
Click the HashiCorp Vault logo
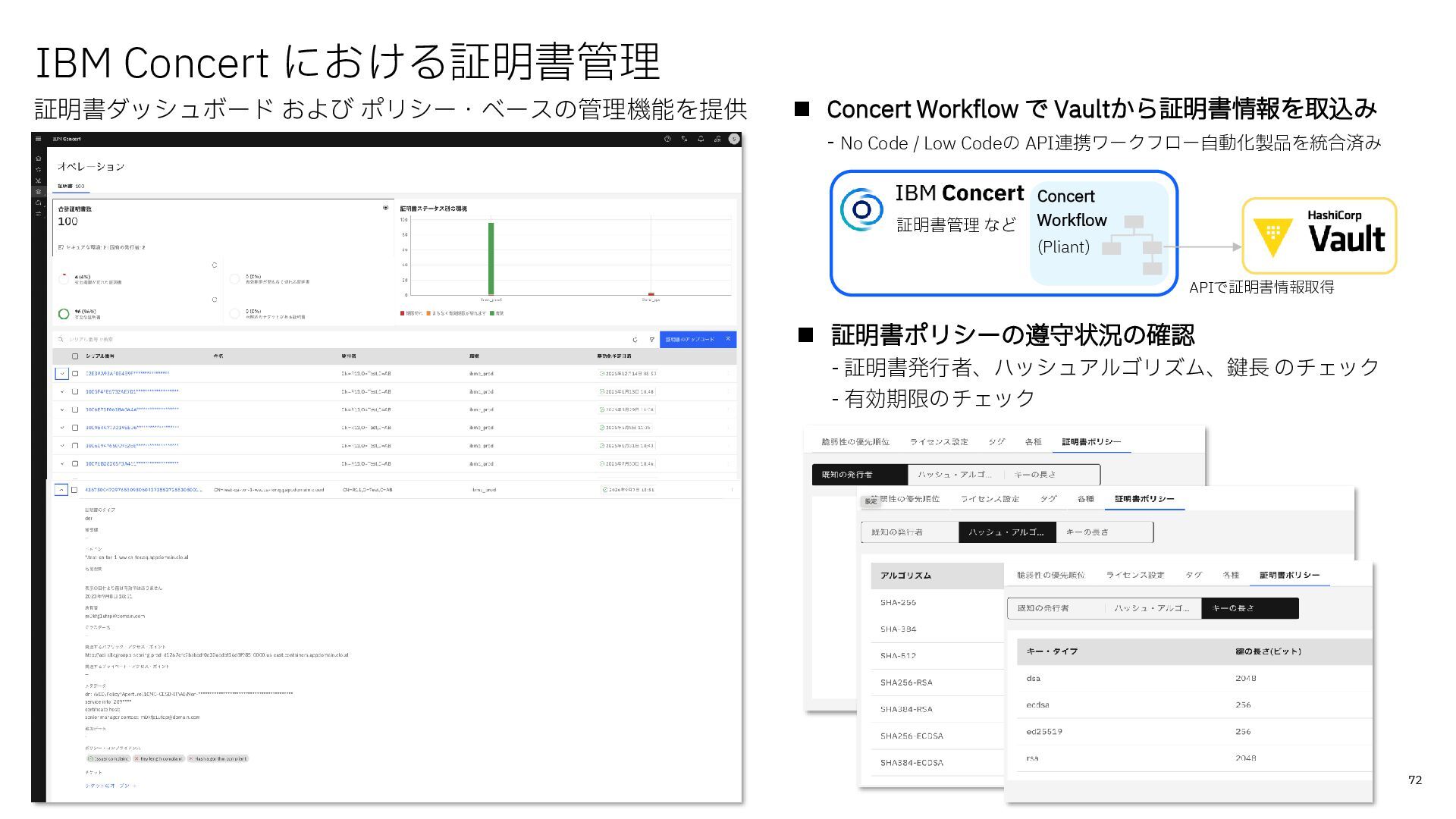tap(1319, 236)
